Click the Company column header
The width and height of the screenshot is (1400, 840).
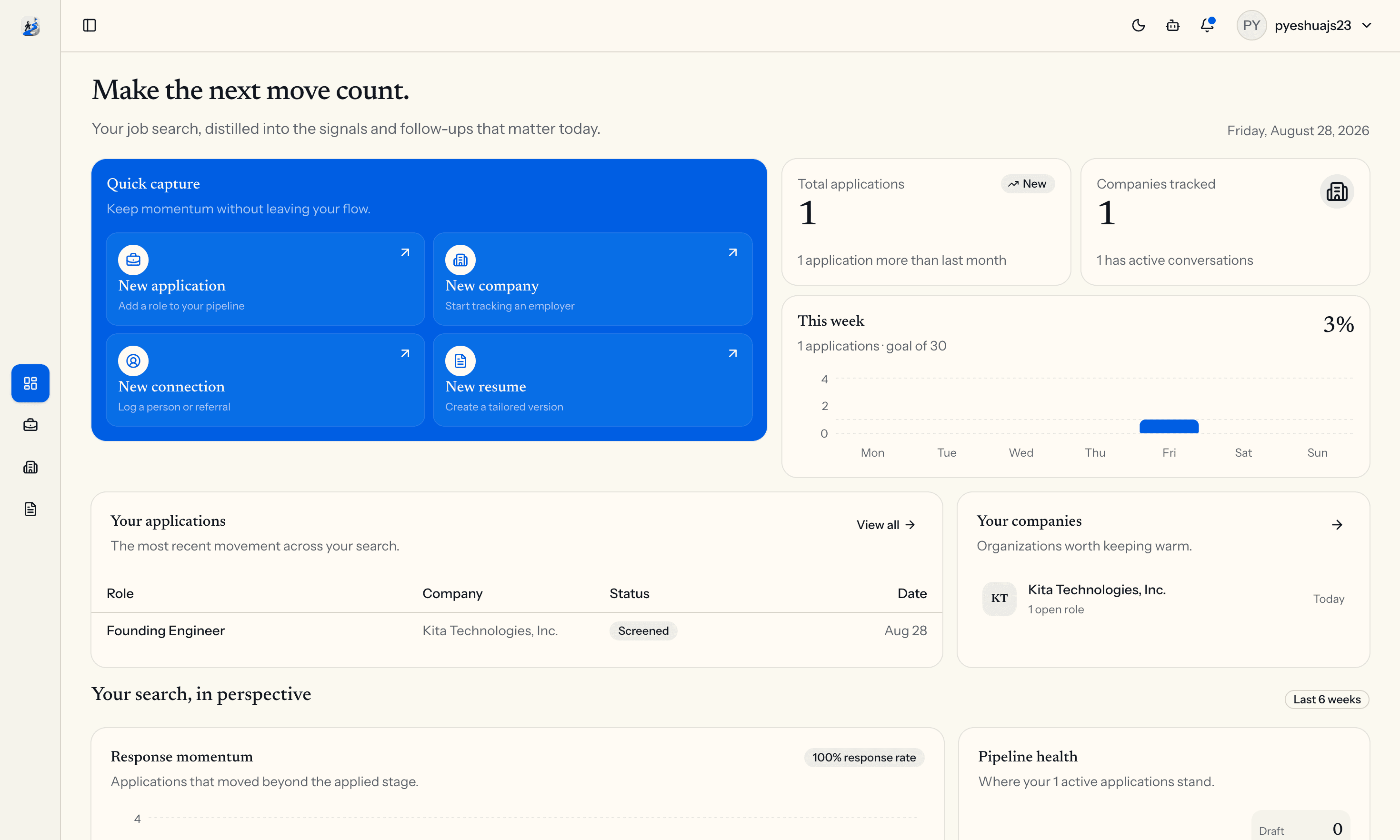point(452,593)
